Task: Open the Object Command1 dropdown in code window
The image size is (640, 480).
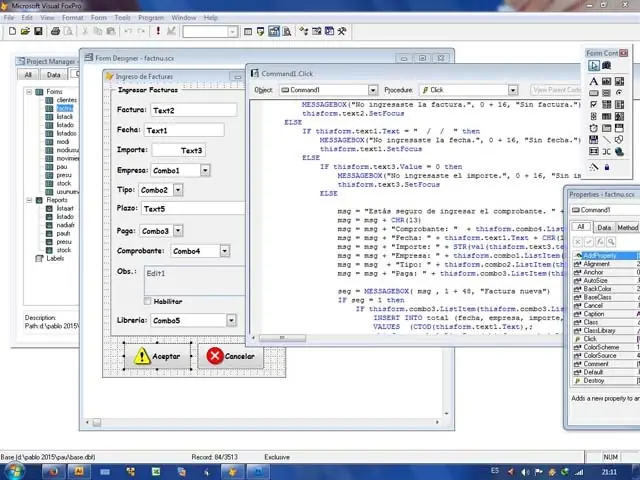Action: pos(373,90)
